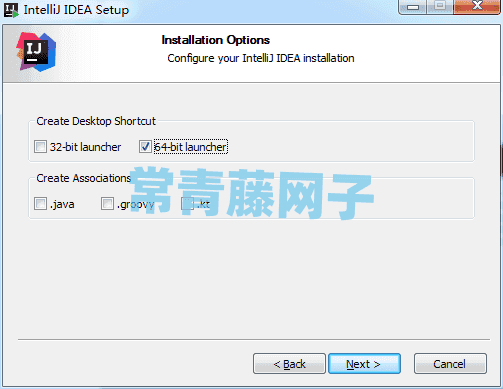
Task: Go to the next step with Next >
Action: [364, 364]
